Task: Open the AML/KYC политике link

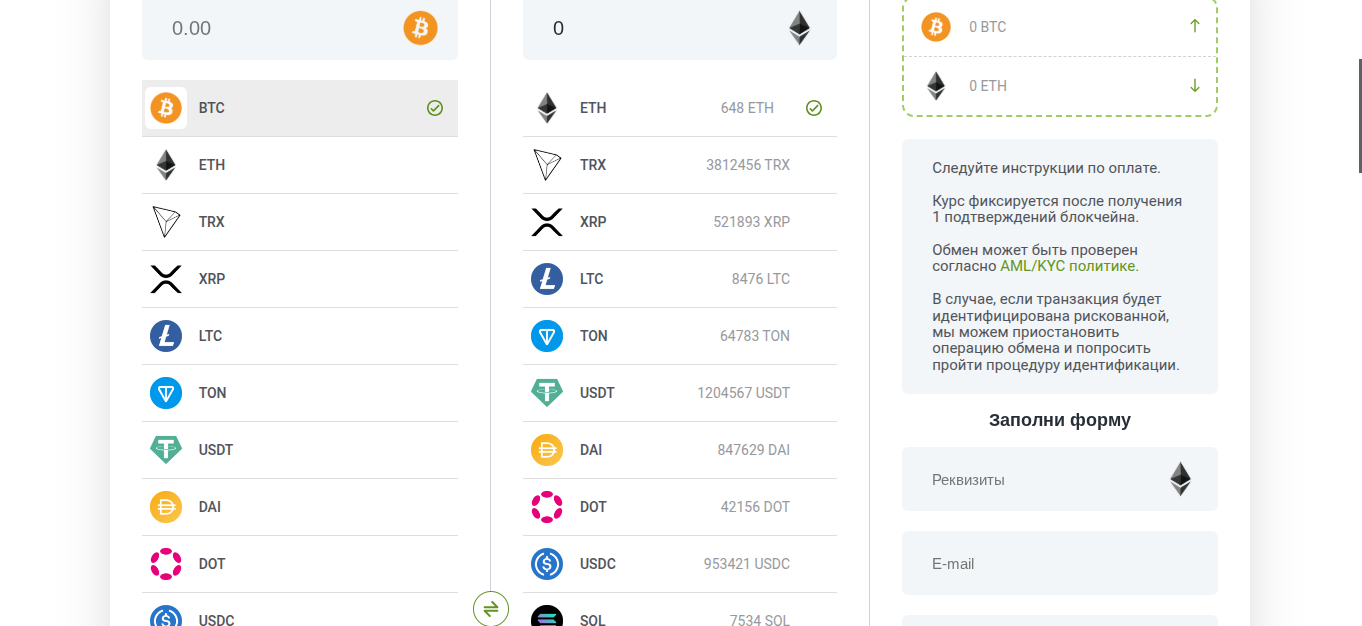Action: (x=1069, y=266)
